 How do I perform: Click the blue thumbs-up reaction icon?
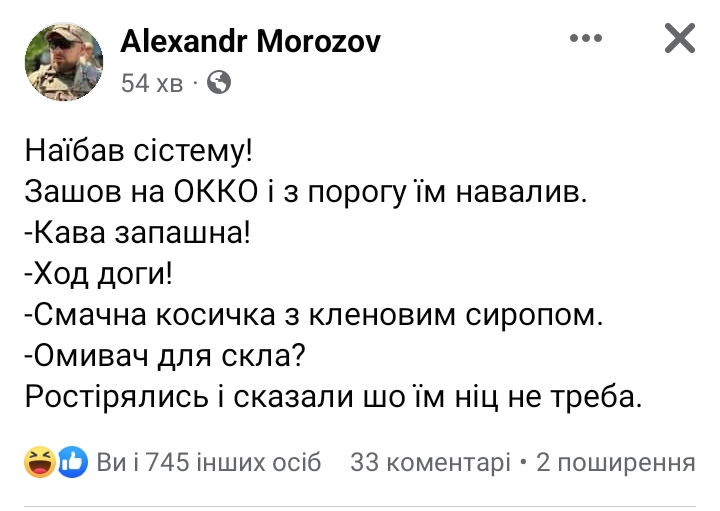tap(71, 462)
